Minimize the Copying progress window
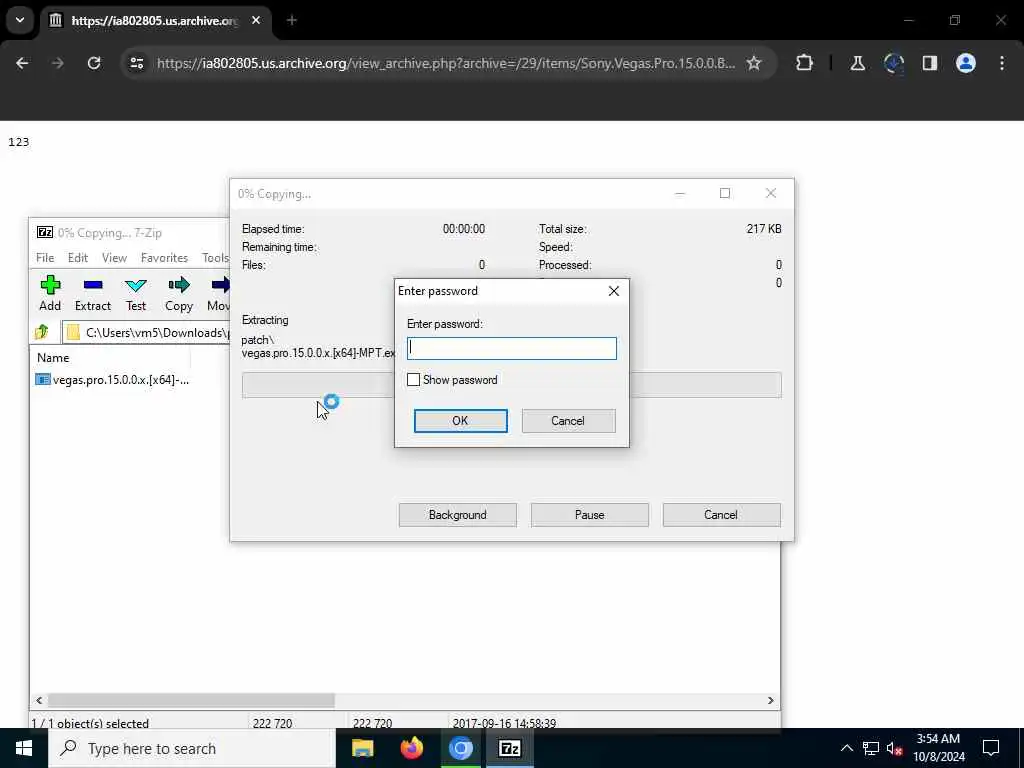1024x768 pixels. [x=680, y=193]
